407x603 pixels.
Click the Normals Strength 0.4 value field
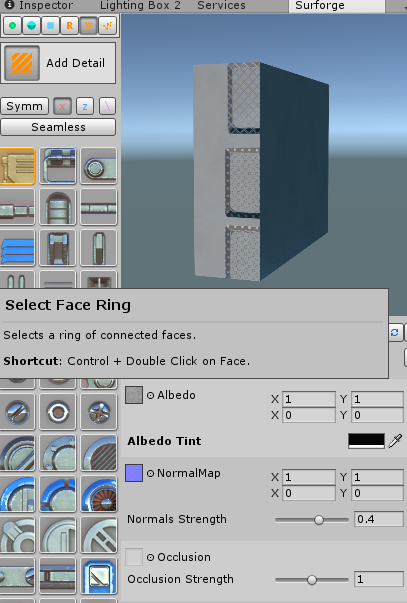pyautogui.click(x=379, y=520)
